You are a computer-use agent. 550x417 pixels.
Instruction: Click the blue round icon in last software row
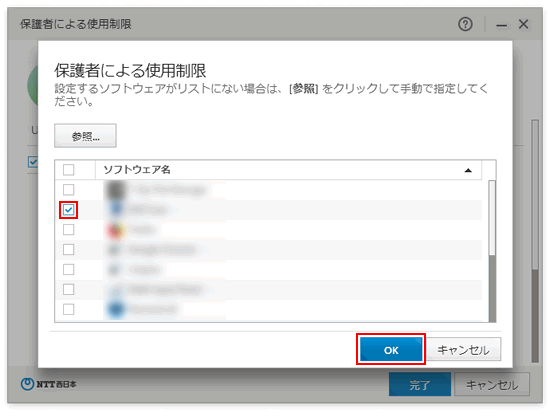click(x=116, y=309)
